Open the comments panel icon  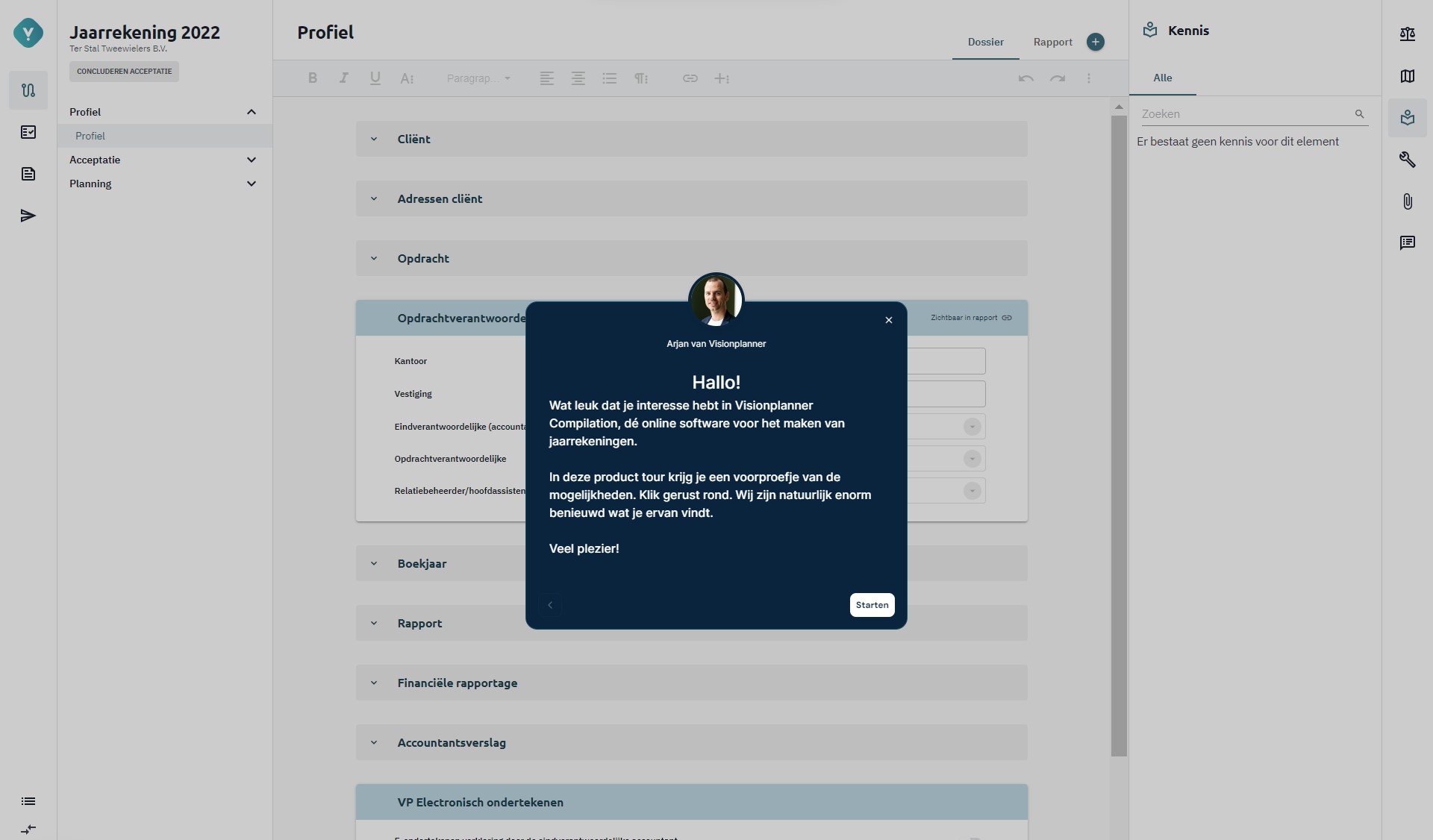click(x=1407, y=243)
